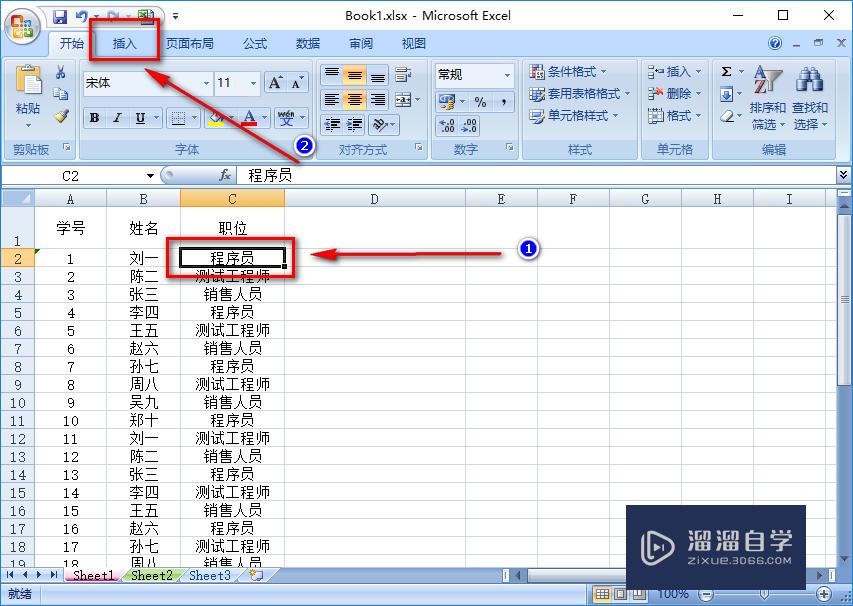Click the AutoSum (Σ) icon

[727, 72]
